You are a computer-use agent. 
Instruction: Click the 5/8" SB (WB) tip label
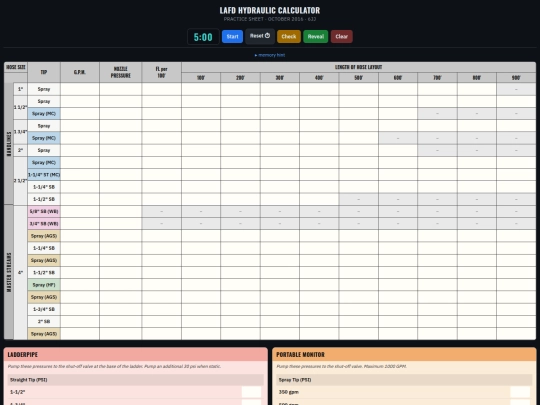coord(44,211)
